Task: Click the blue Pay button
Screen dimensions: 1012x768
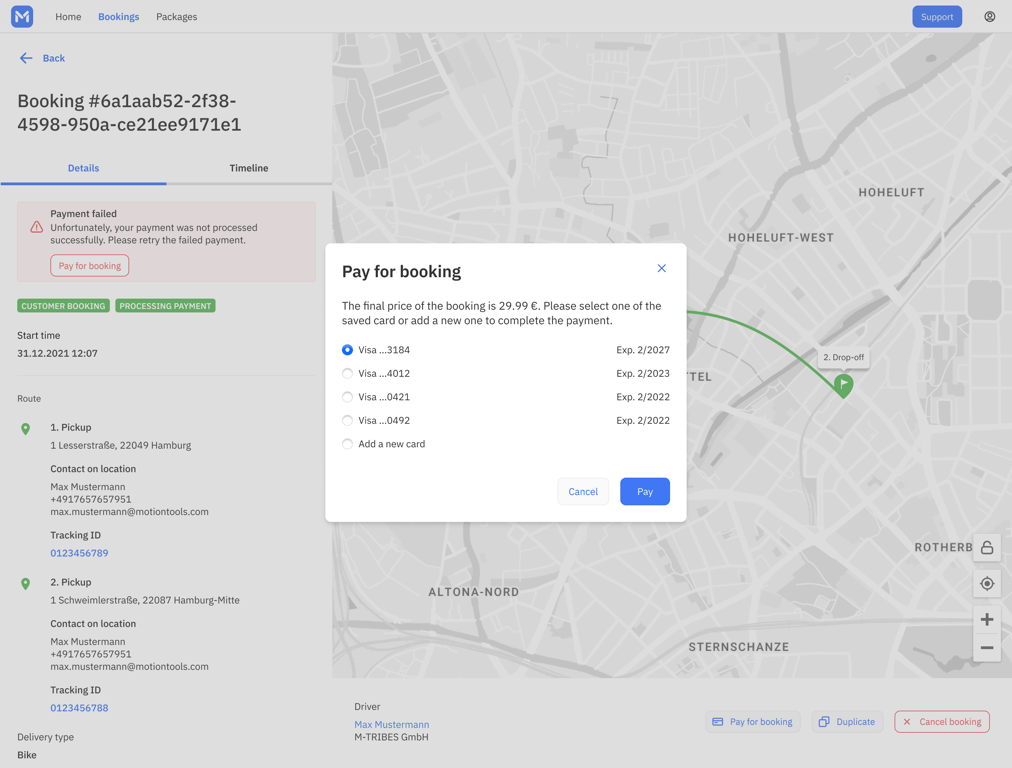Action: [645, 492]
